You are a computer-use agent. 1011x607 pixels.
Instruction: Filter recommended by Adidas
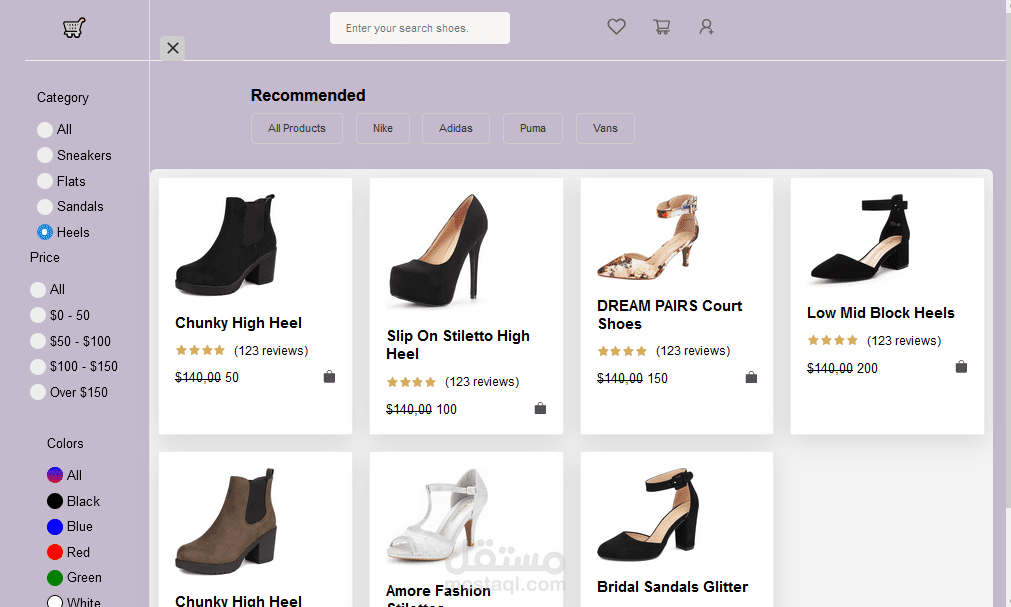(x=456, y=128)
